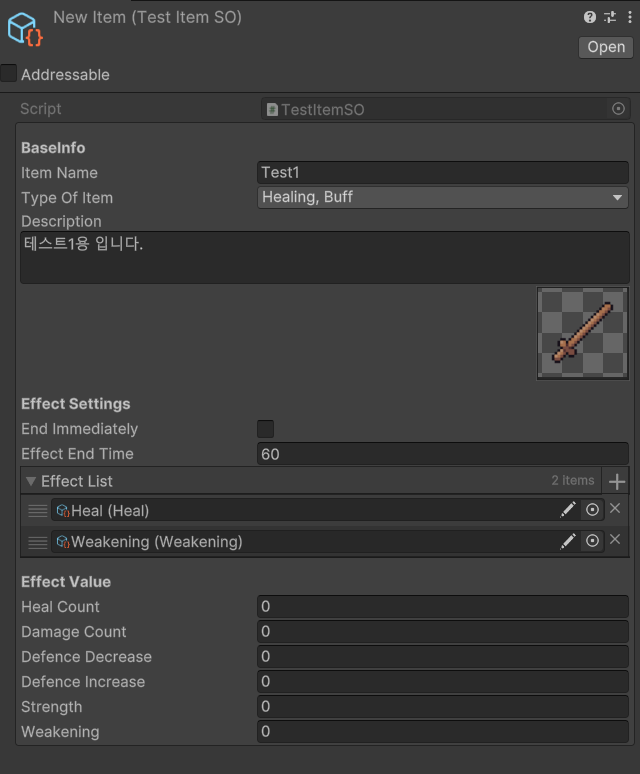
Task: Remove the Weakening effect from list
Action: pyautogui.click(x=615, y=540)
